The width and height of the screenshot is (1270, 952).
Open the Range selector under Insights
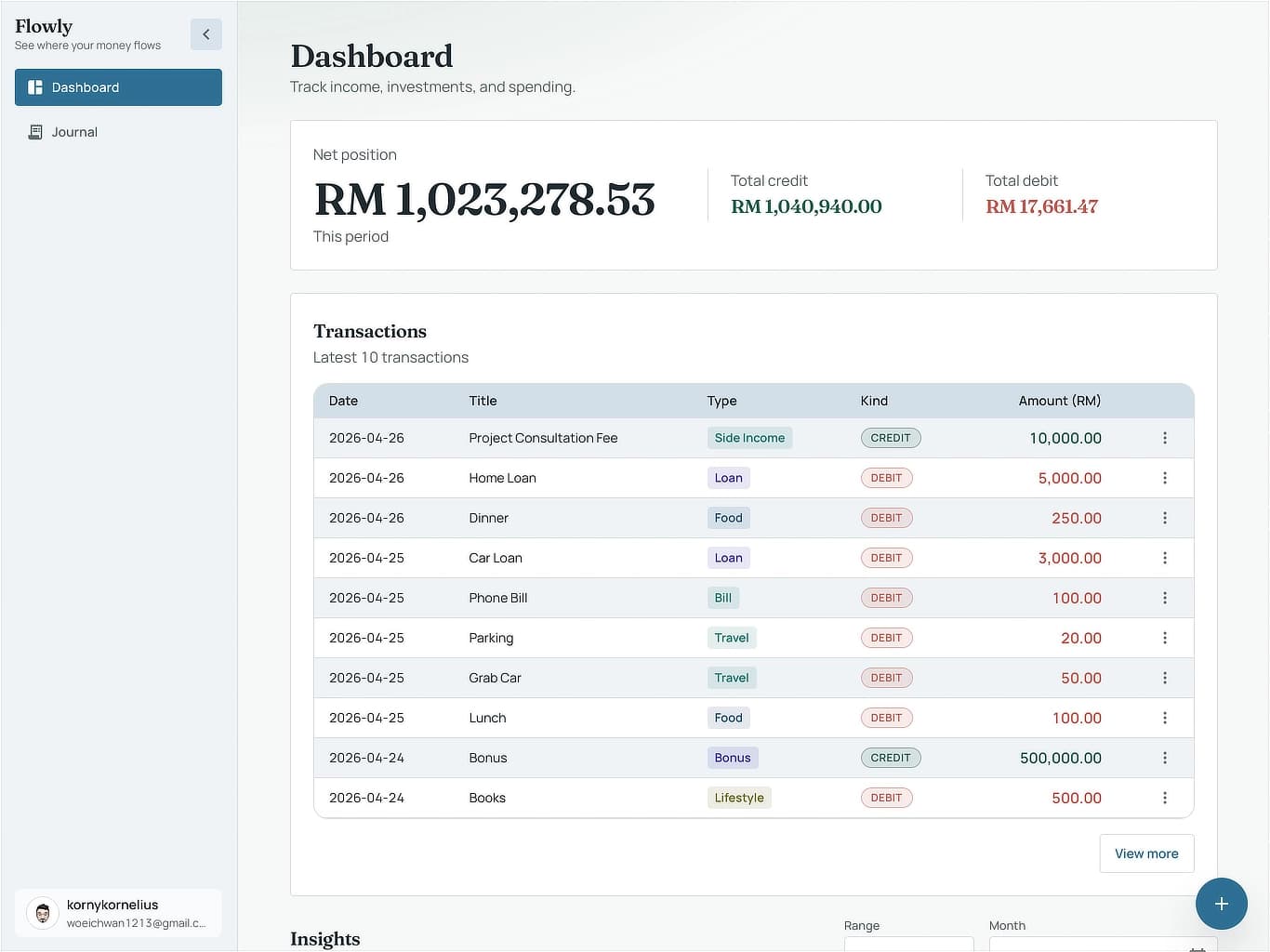[909, 944]
